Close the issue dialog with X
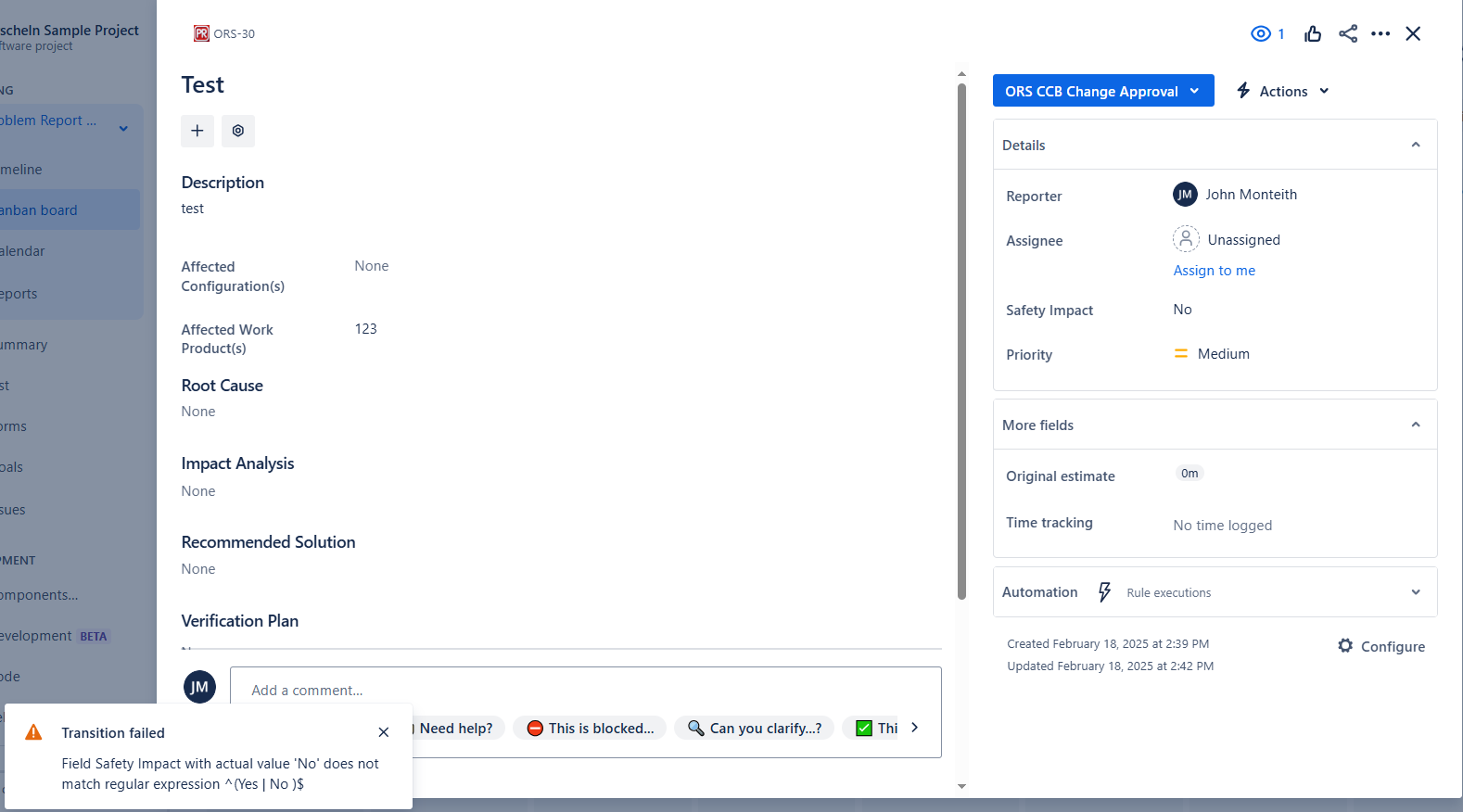The height and width of the screenshot is (812, 1463). click(1413, 34)
